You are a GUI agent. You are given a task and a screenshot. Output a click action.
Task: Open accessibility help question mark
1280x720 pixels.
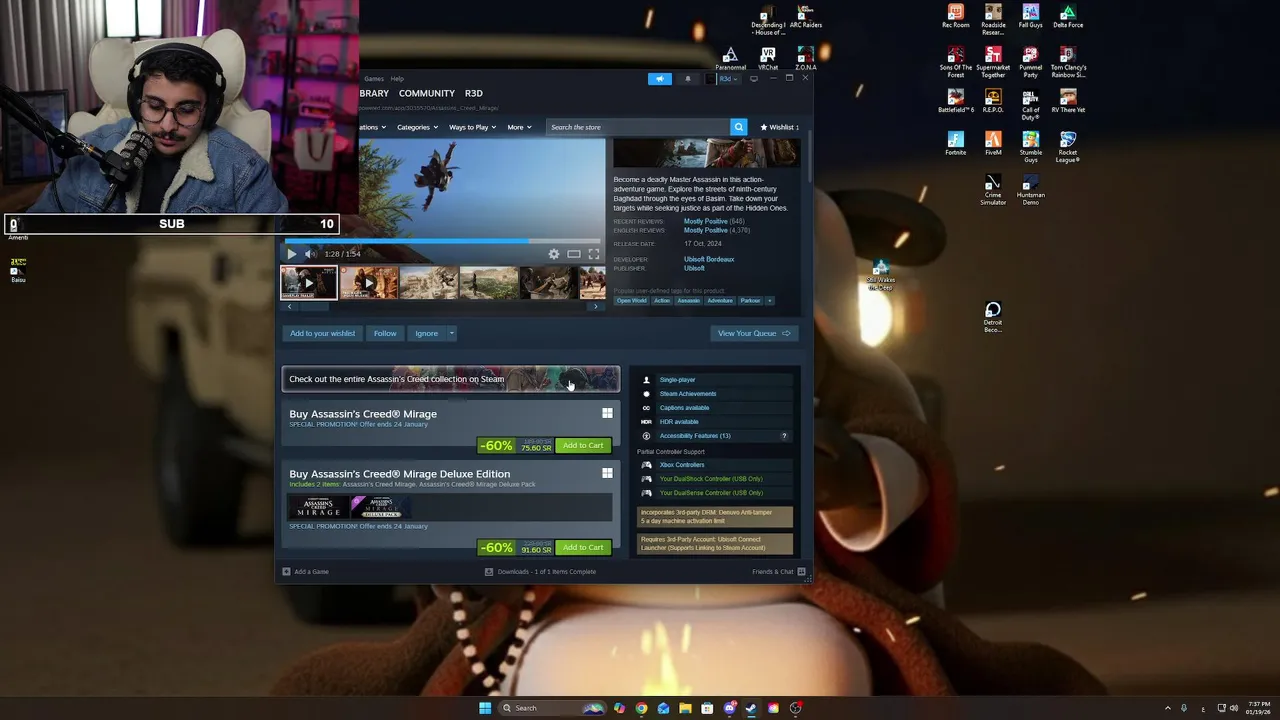784,436
